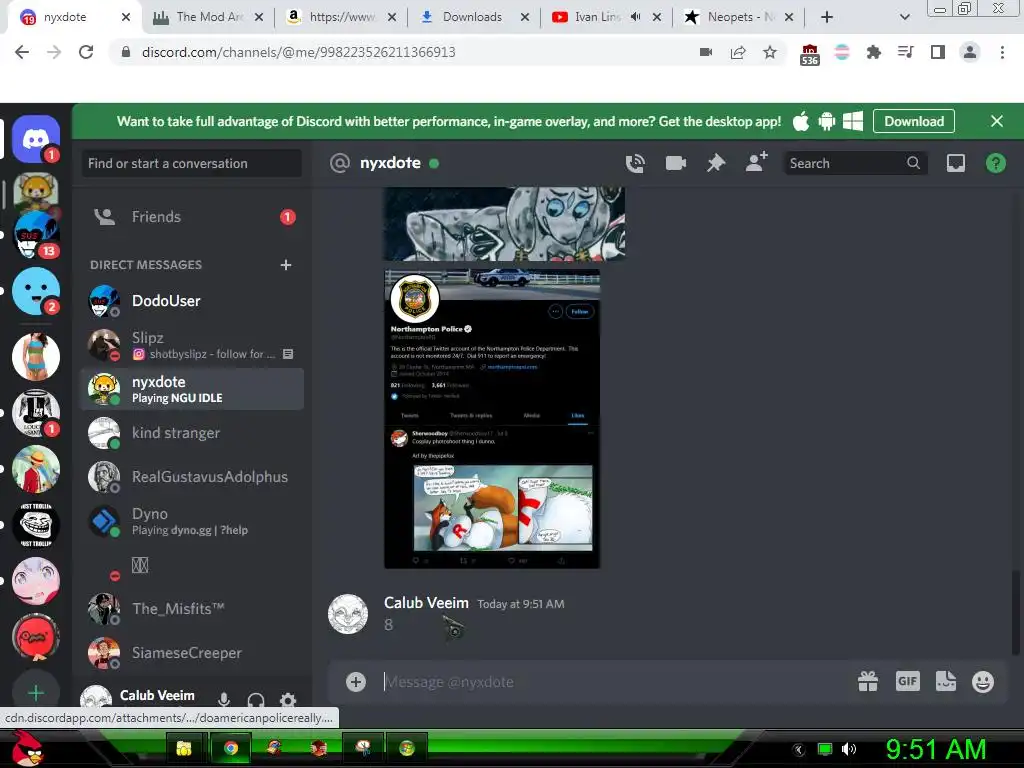
Task: Start a voice call with nyxdote
Action: pyautogui.click(x=635, y=163)
